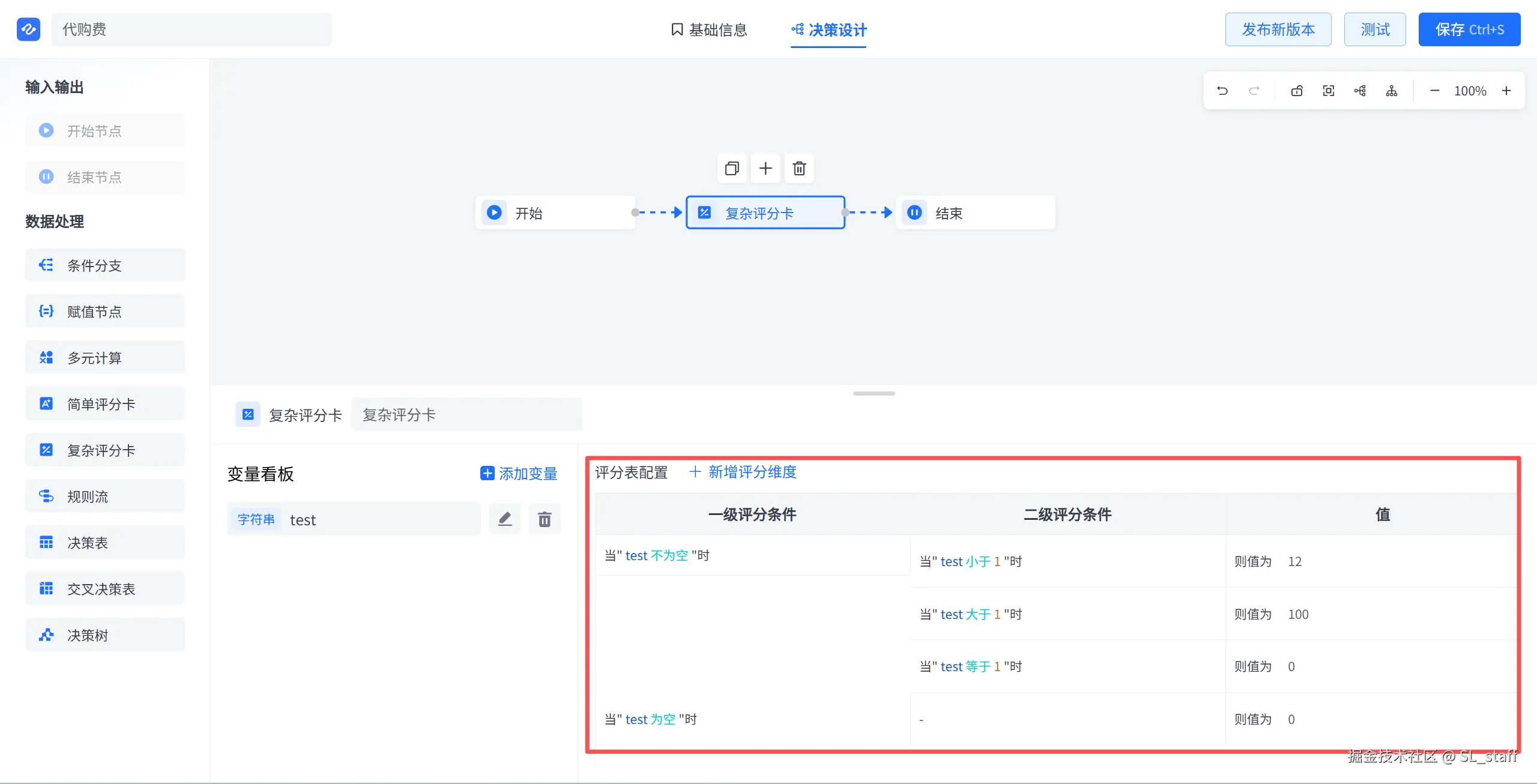Image resolution: width=1537 pixels, height=784 pixels.
Task: Click the app logo icon
Action: pos(28,29)
